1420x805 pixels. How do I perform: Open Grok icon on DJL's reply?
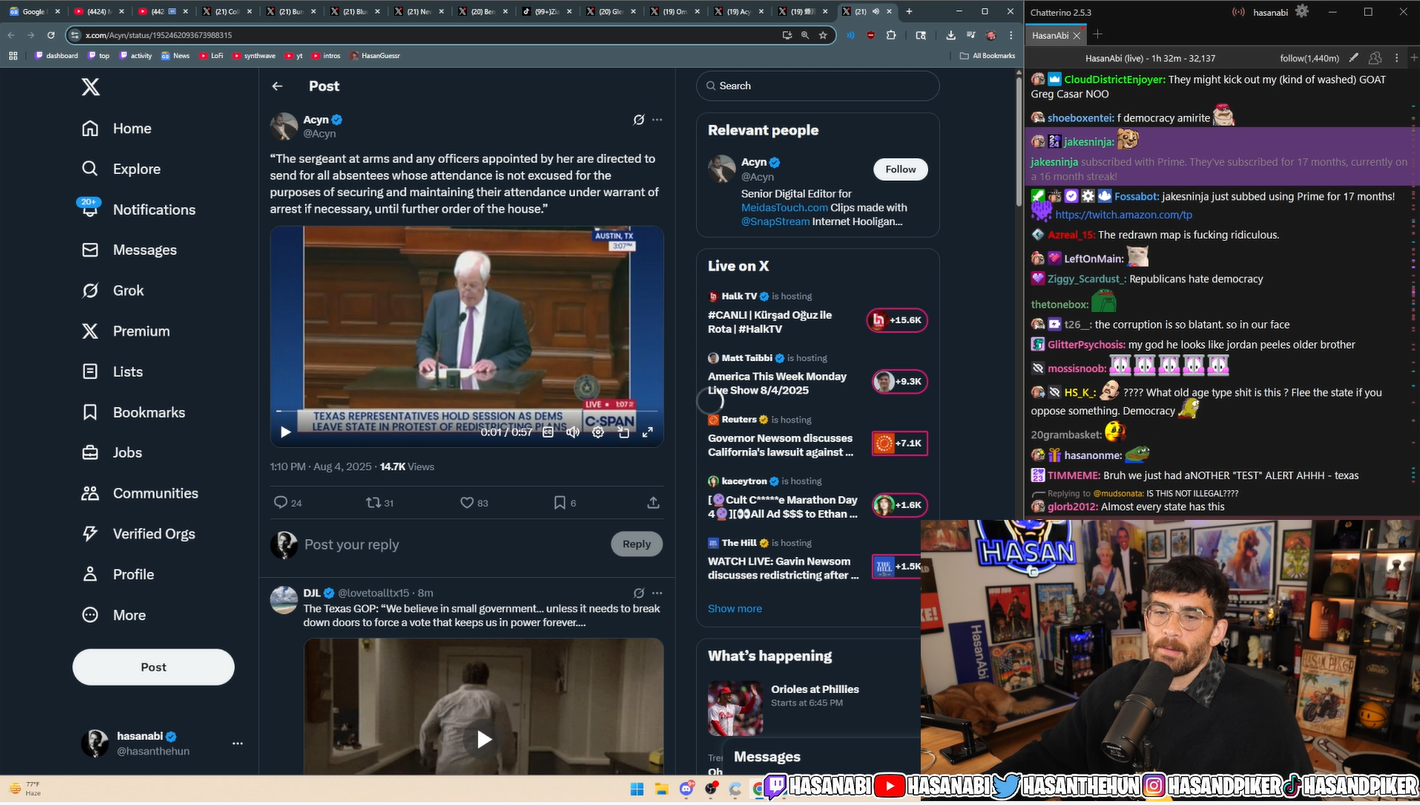point(639,593)
